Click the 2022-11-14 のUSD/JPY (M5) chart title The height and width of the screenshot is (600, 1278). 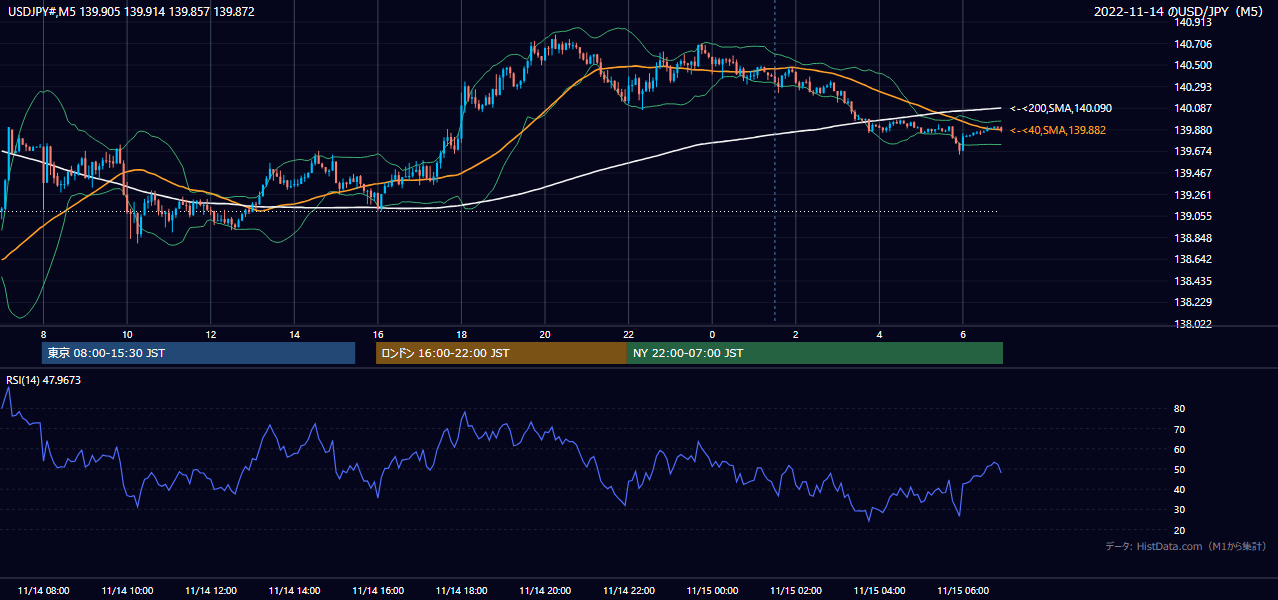coord(1180,12)
